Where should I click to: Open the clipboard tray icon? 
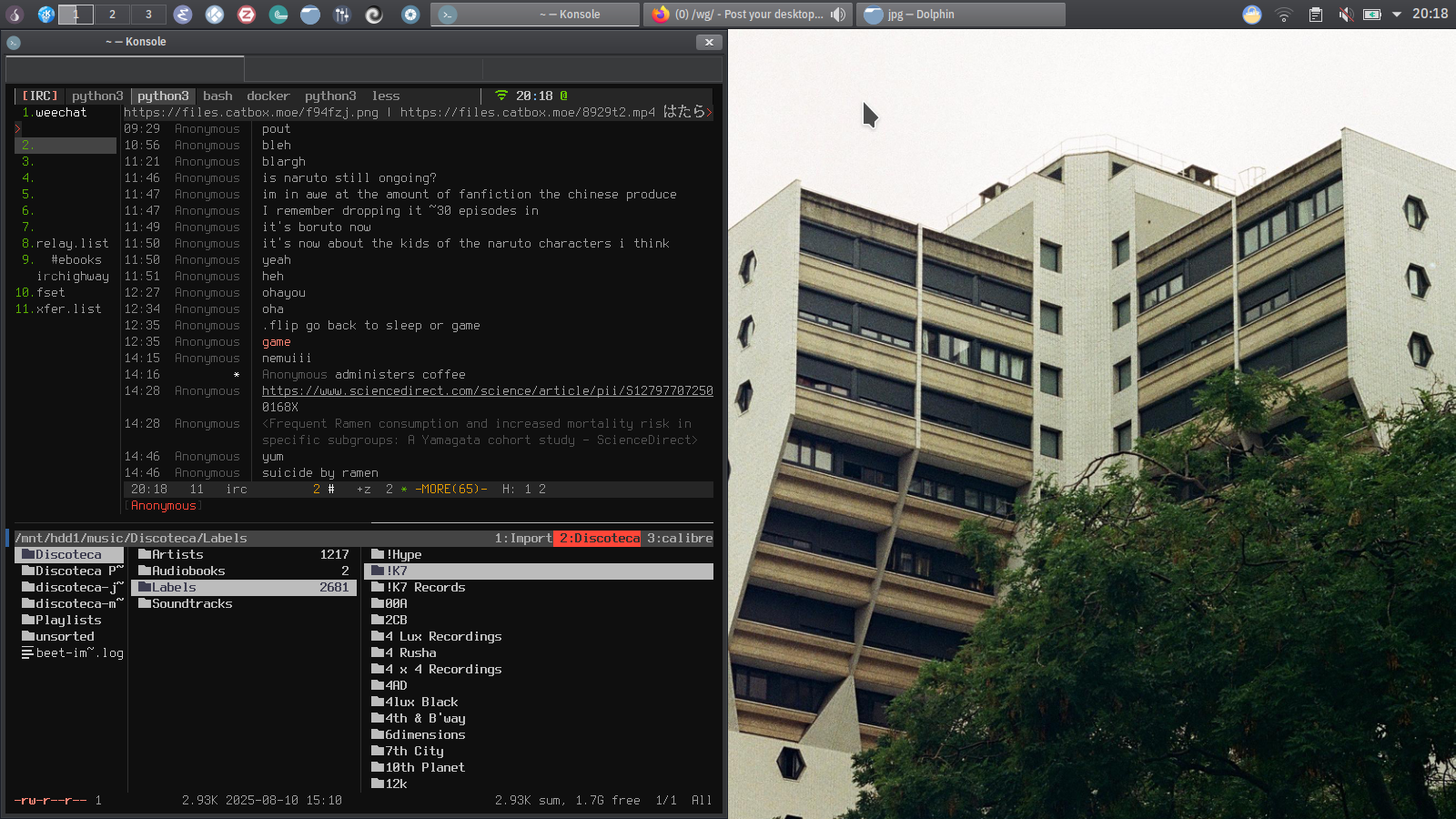coord(1316,14)
